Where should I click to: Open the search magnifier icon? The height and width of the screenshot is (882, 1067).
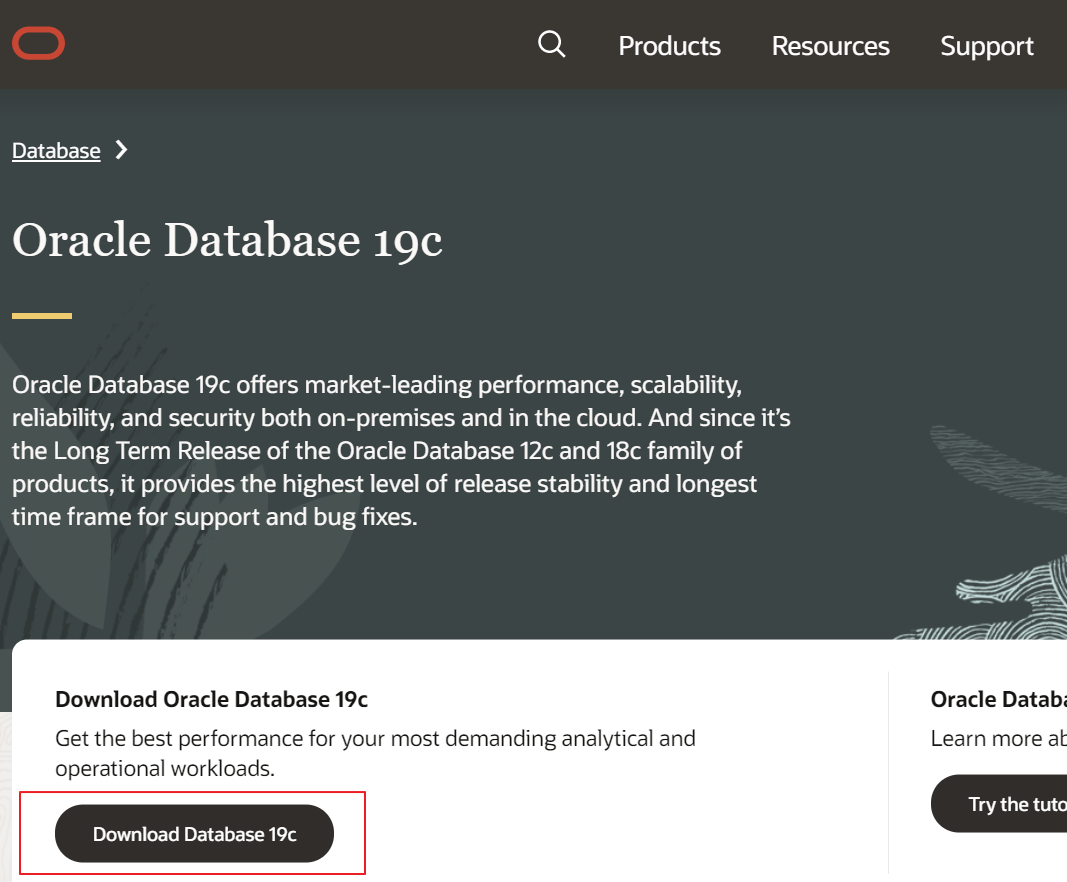[x=552, y=44]
